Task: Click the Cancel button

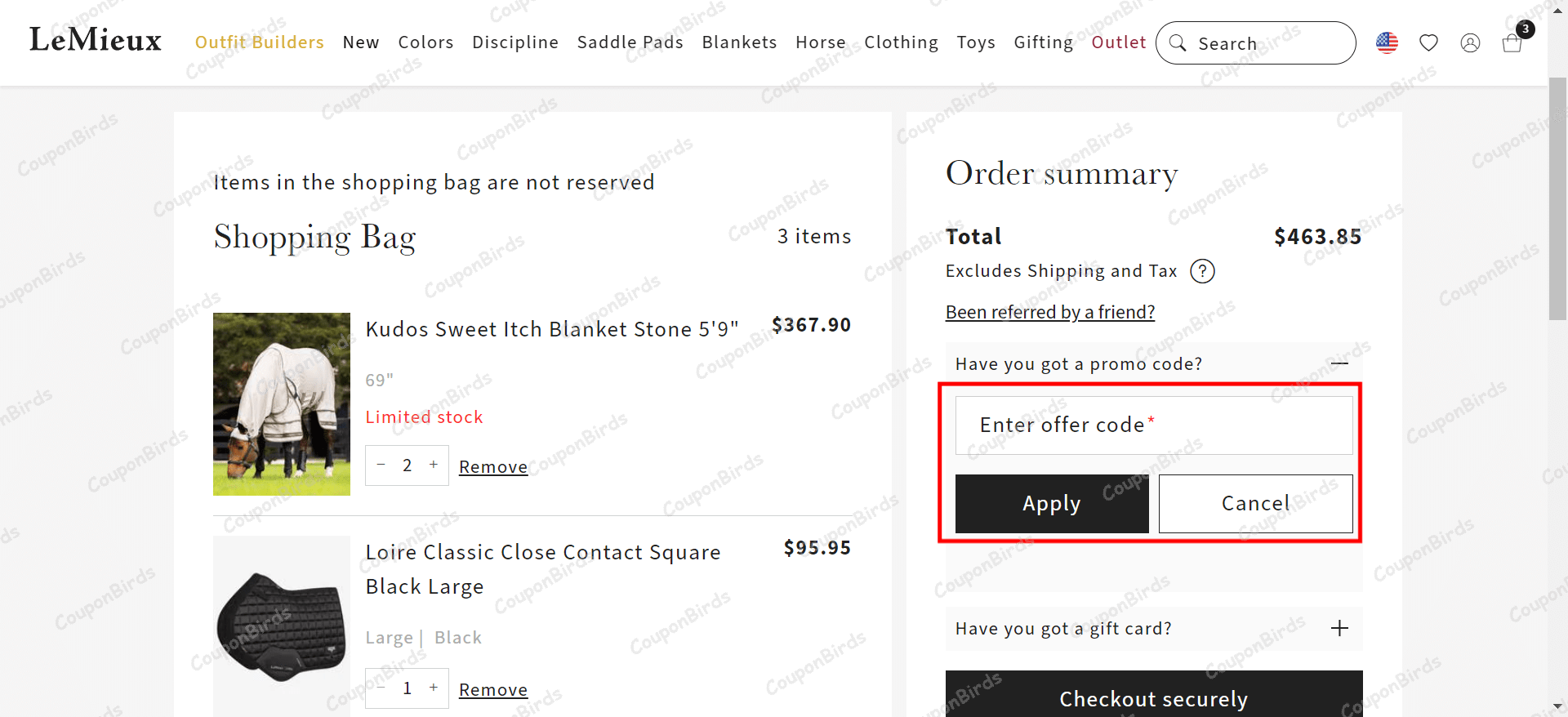Action: point(1255,503)
